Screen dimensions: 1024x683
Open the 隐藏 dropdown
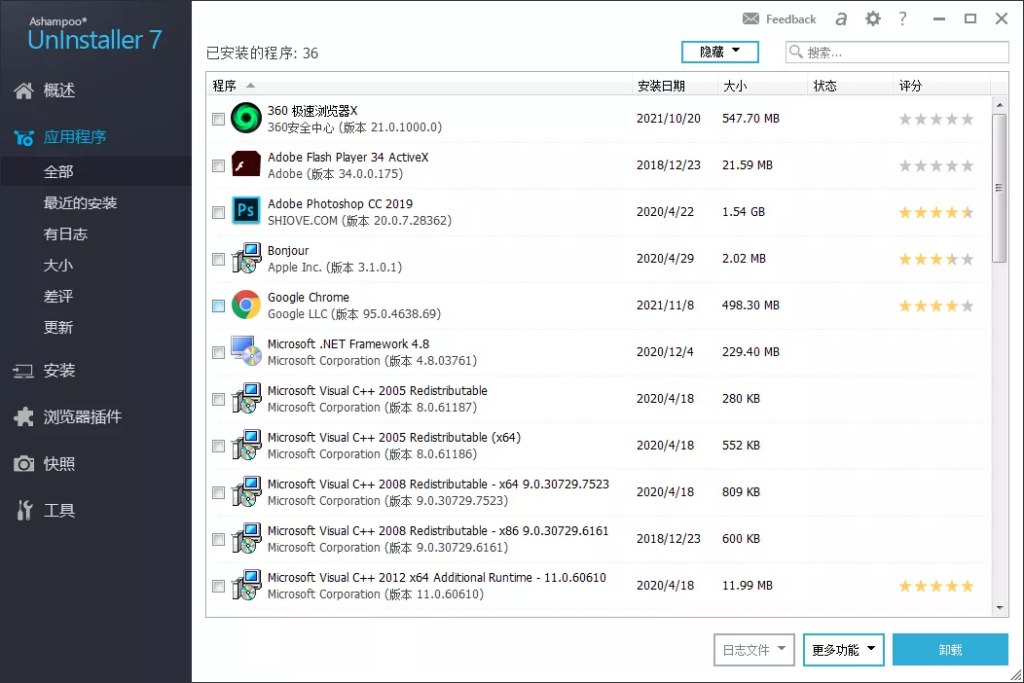pos(720,52)
